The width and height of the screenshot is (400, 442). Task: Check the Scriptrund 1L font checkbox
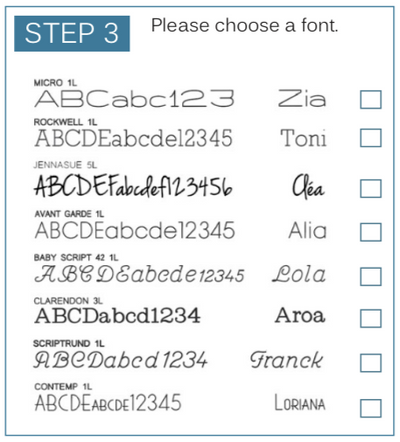pos(371,363)
